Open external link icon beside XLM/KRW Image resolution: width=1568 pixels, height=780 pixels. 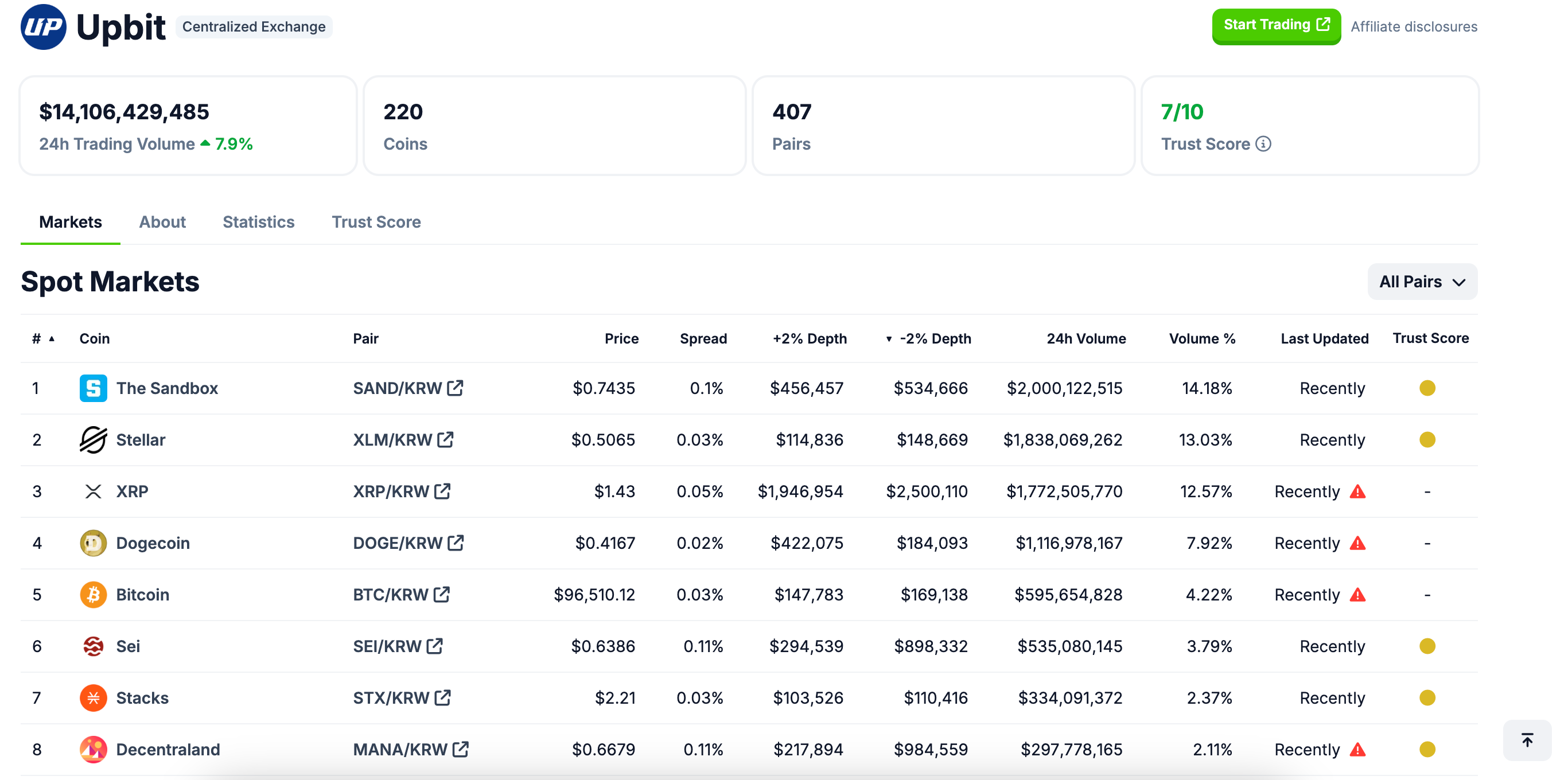[x=446, y=439]
